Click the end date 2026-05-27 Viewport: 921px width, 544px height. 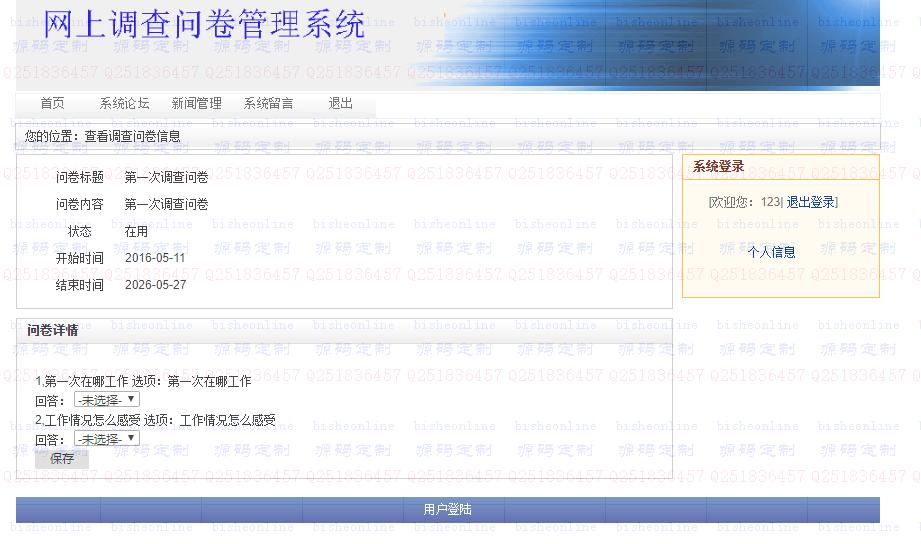(x=156, y=285)
